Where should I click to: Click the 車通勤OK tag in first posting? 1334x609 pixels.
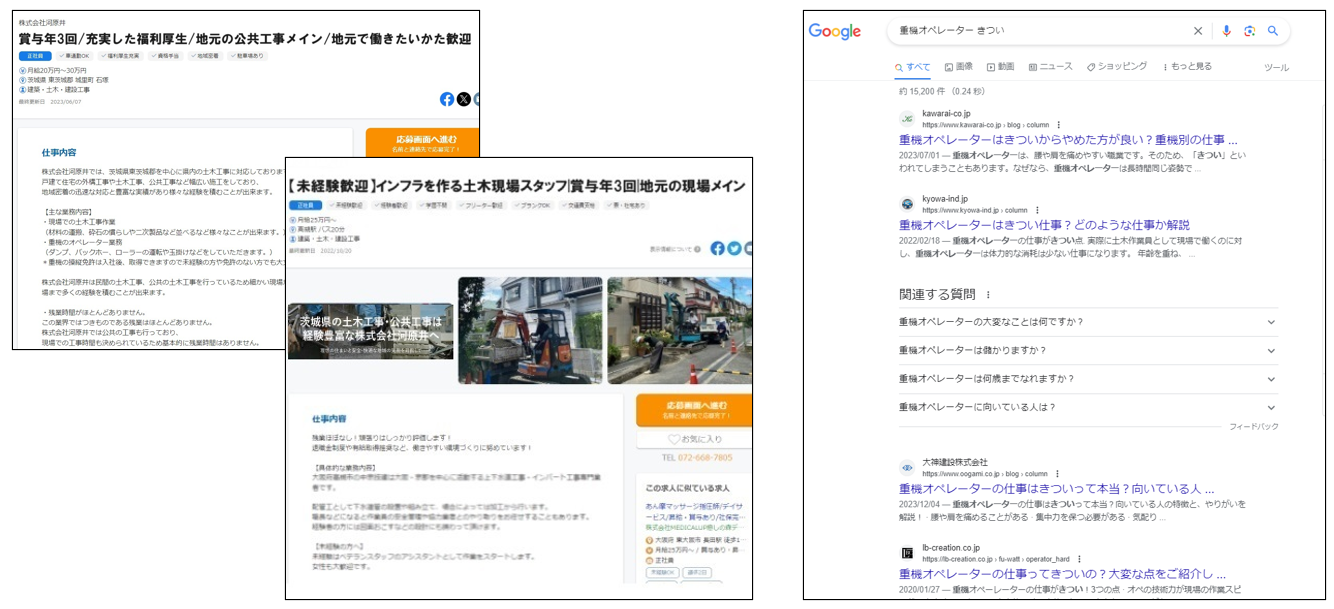click(x=73, y=57)
